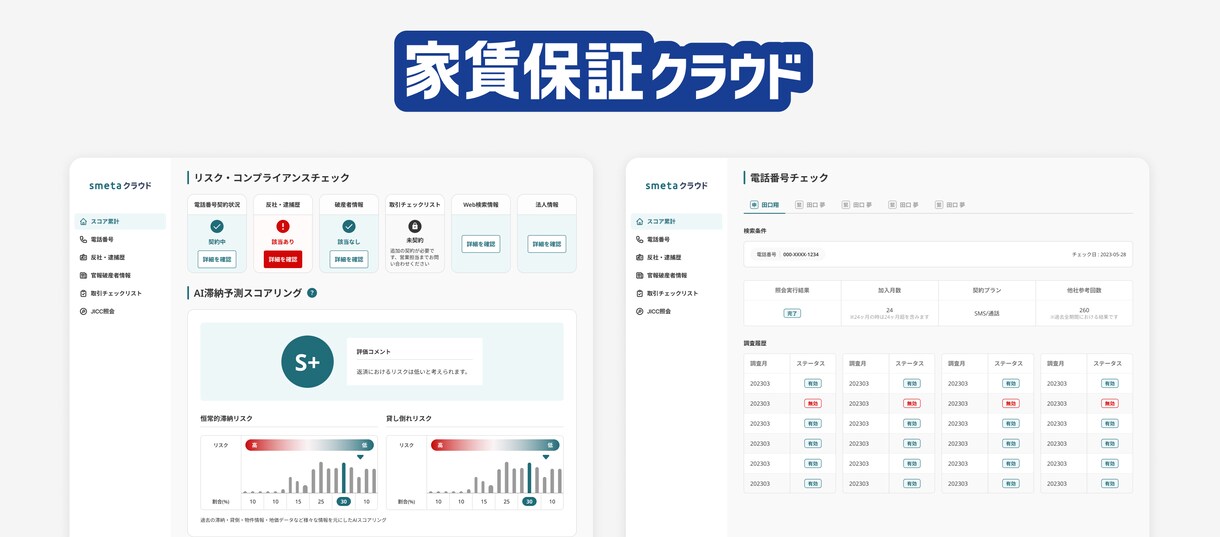Screen dimensions: 1220x537
Task: Click the red alert icon in 反社・逮捕歴 card
Action: pyautogui.click(x=283, y=227)
